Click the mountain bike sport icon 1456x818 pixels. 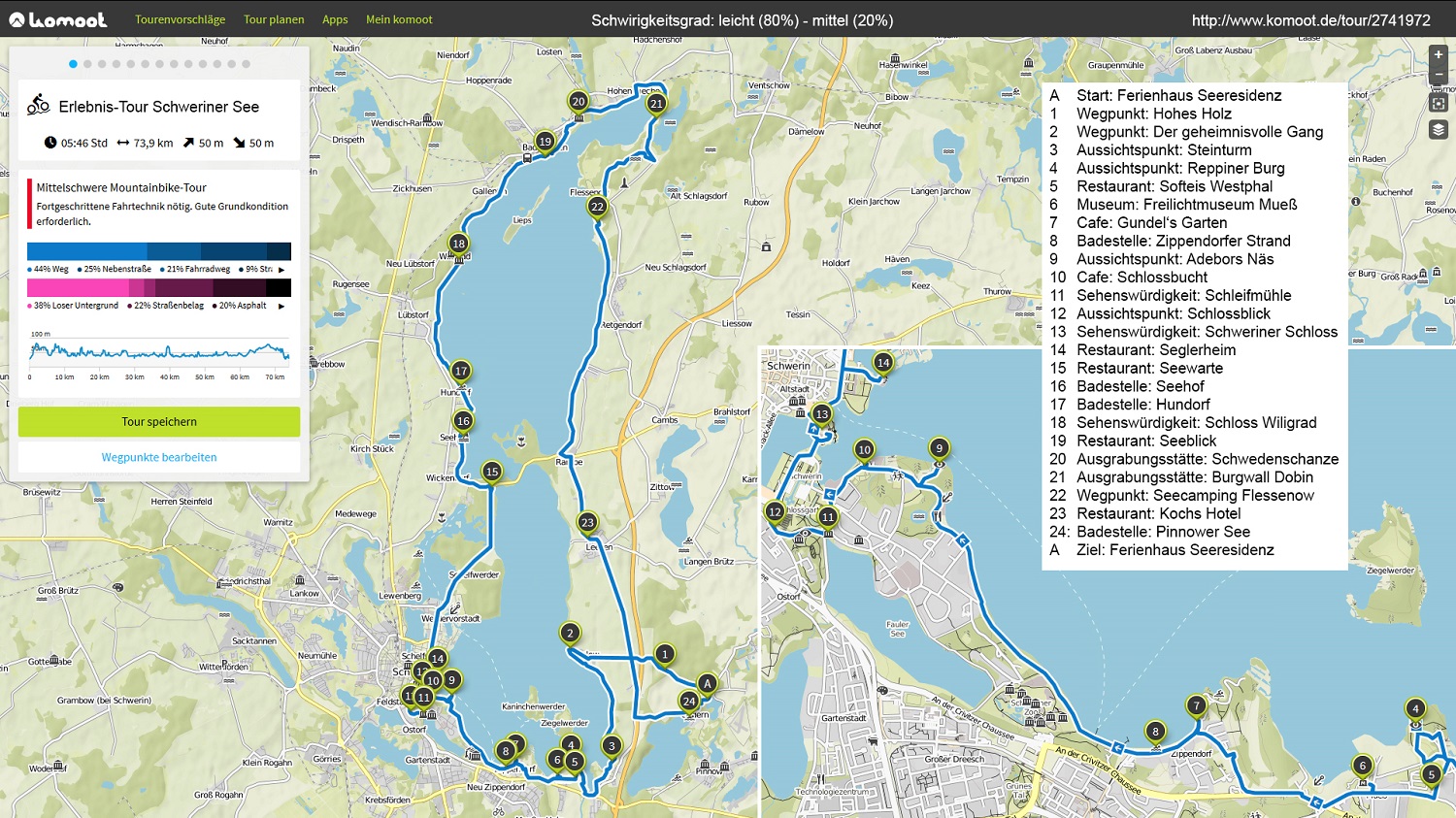coord(38,105)
